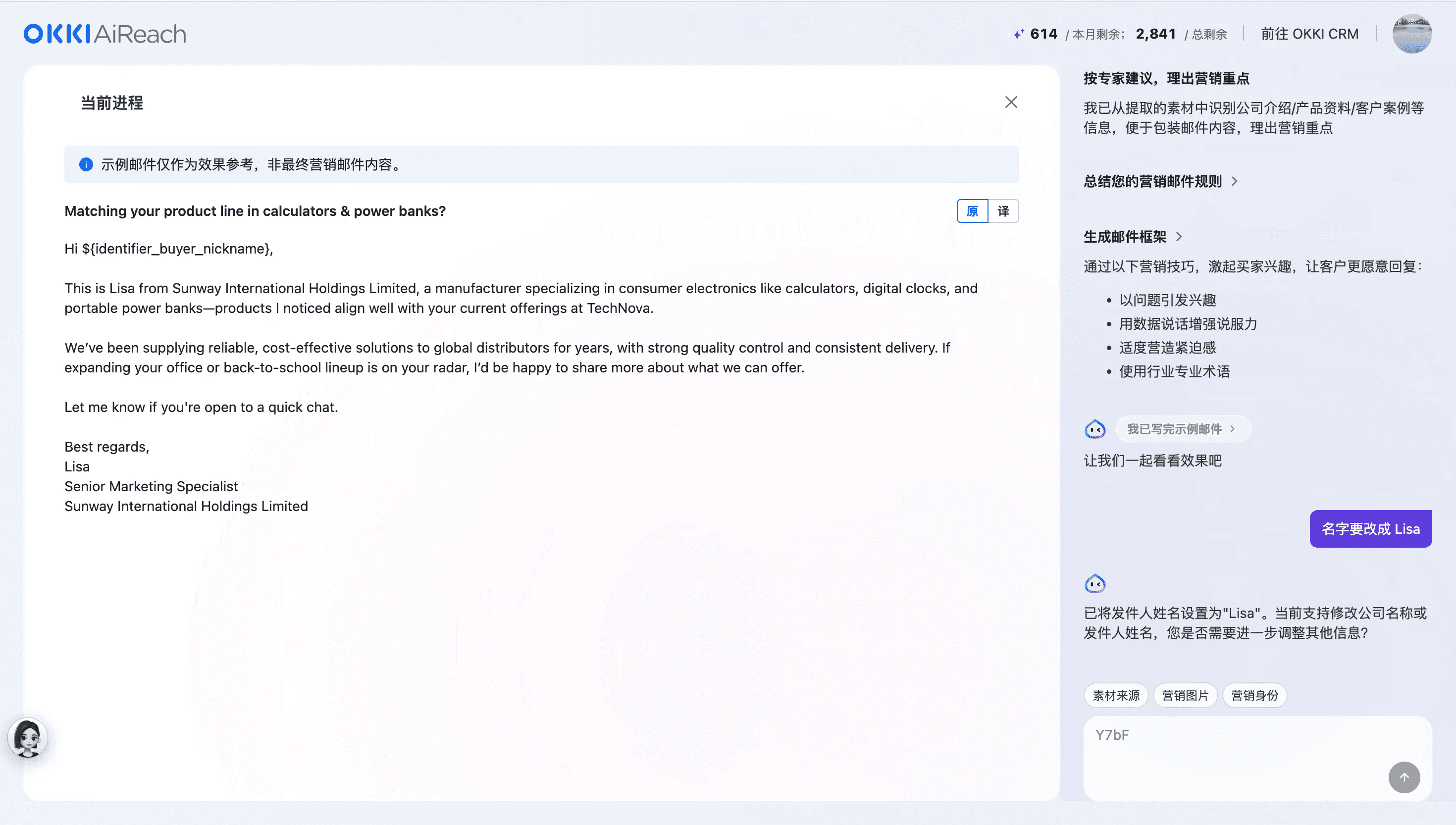This screenshot has height=825, width=1456.
Task: Click the send arrow button
Action: point(1404,777)
